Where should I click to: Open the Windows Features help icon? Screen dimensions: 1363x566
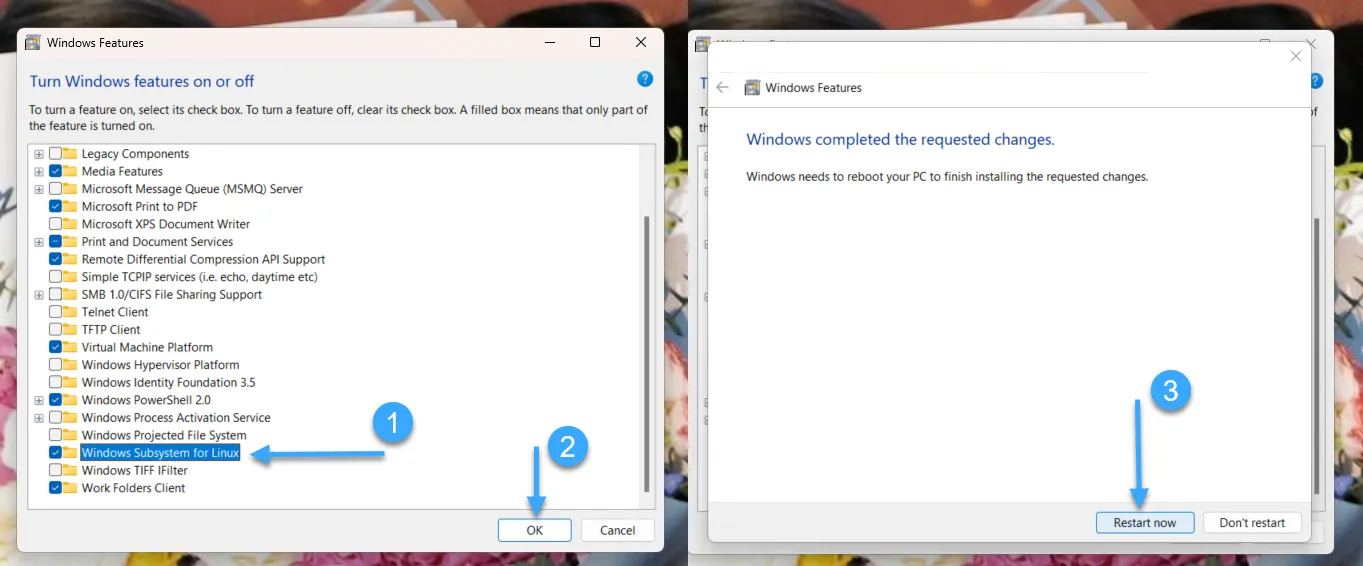(x=645, y=79)
